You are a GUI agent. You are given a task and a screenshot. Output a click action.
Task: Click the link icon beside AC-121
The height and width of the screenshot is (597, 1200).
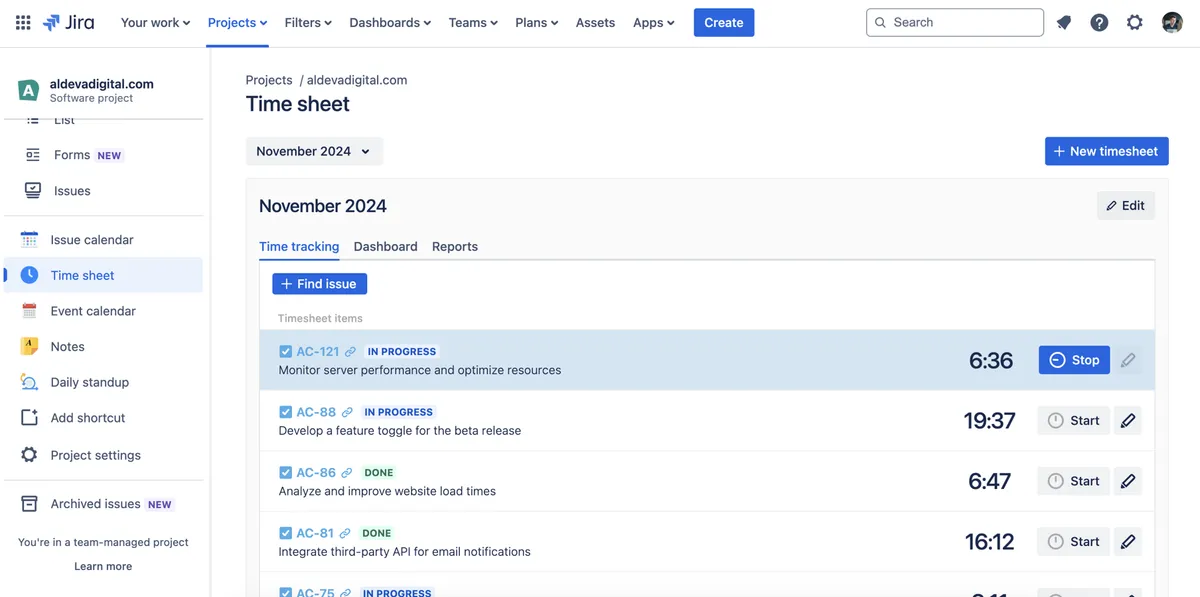pos(350,352)
